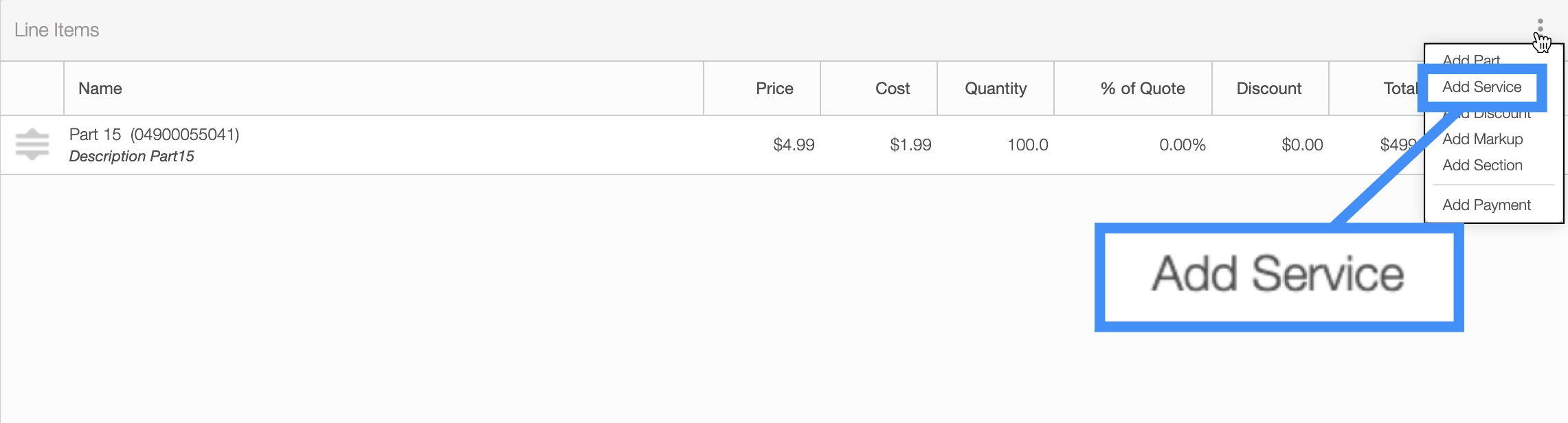
Task: Click the $1.99 cost cell
Action: click(x=910, y=145)
